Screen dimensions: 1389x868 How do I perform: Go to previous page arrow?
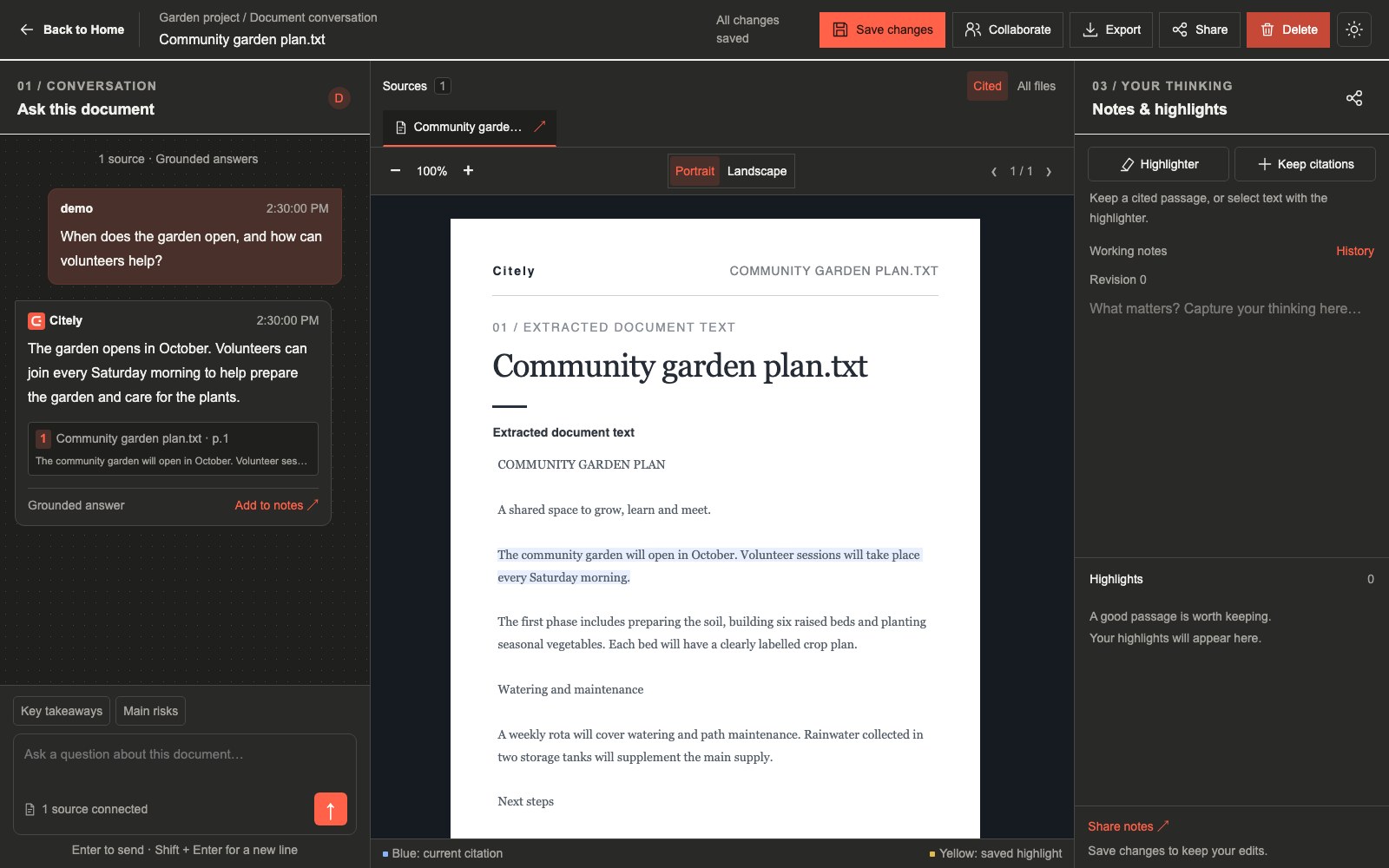click(993, 172)
